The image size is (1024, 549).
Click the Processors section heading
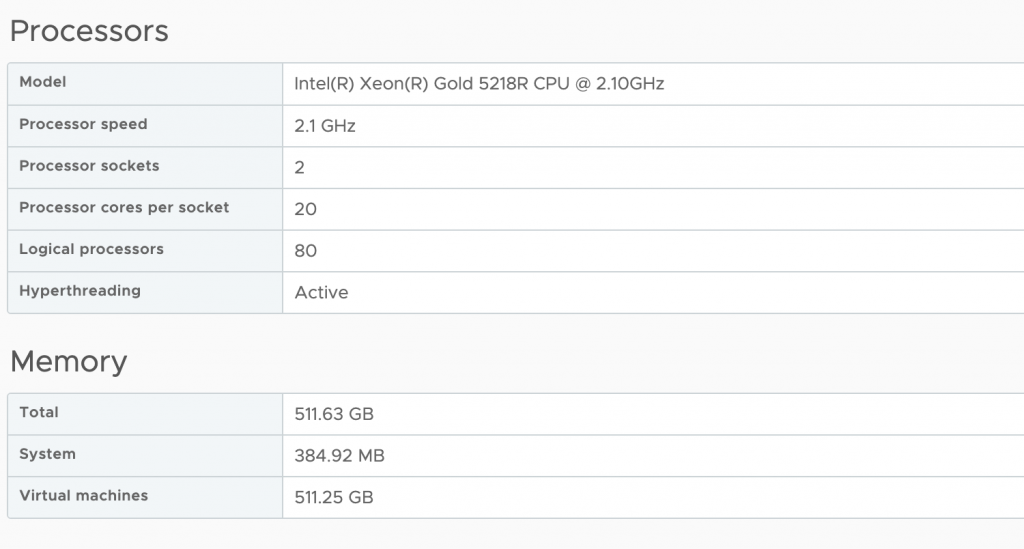89,31
